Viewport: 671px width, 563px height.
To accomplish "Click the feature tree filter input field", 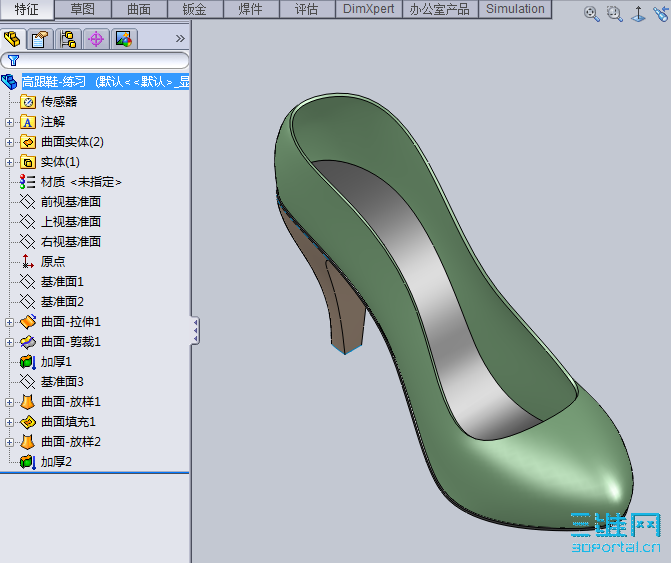I will point(100,60).
